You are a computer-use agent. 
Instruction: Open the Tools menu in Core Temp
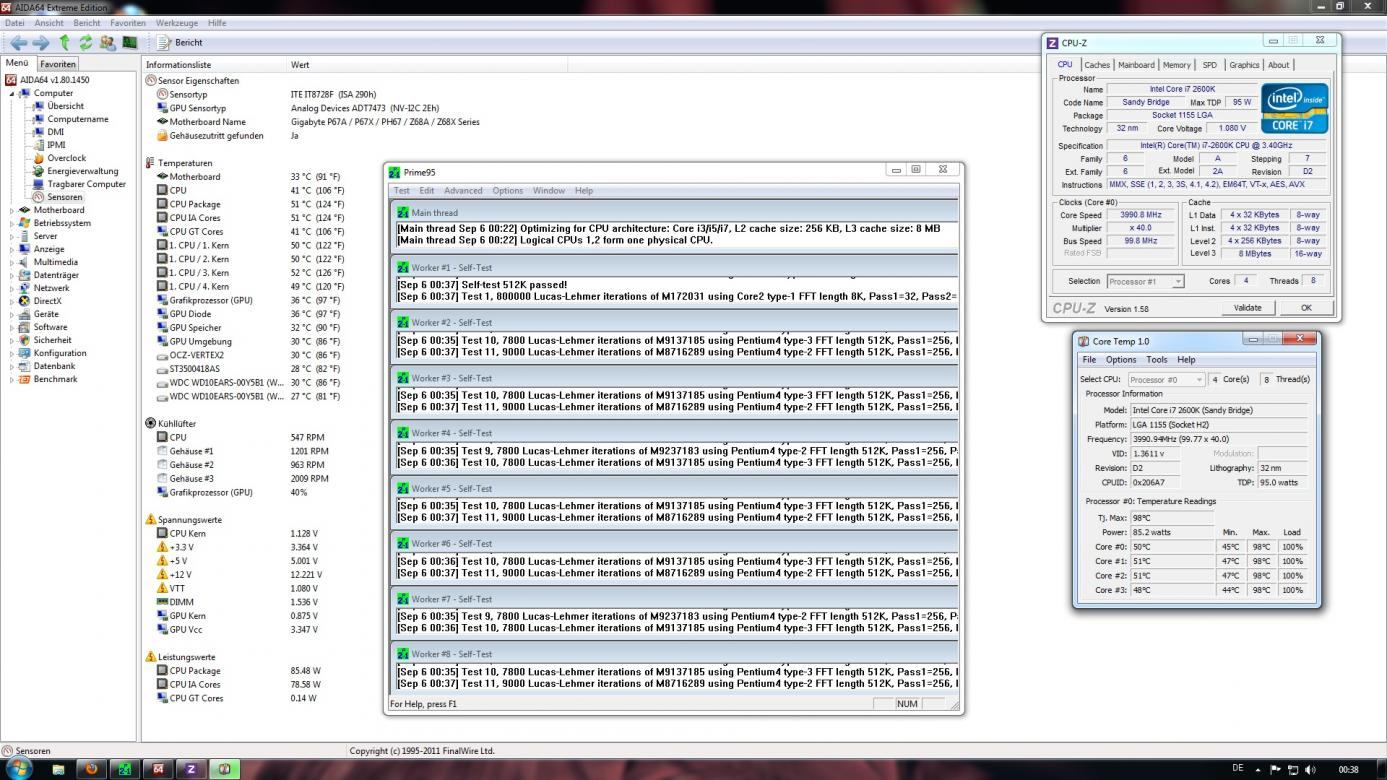(x=1156, y=359)
